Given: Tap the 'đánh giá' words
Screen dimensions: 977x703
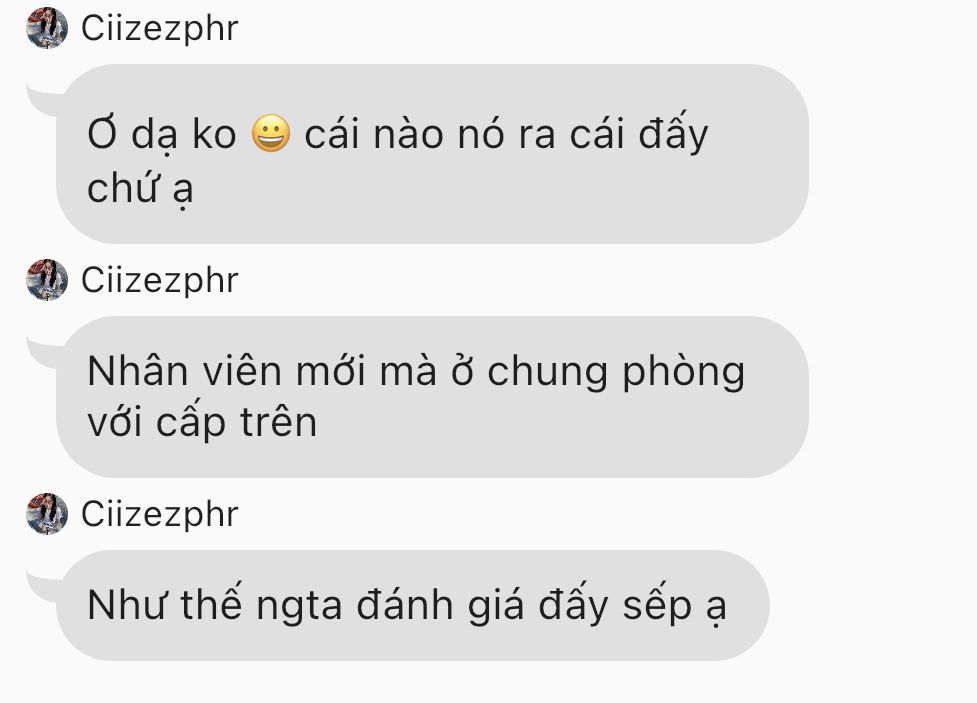Looking at the screenshot, I should 440,606.
